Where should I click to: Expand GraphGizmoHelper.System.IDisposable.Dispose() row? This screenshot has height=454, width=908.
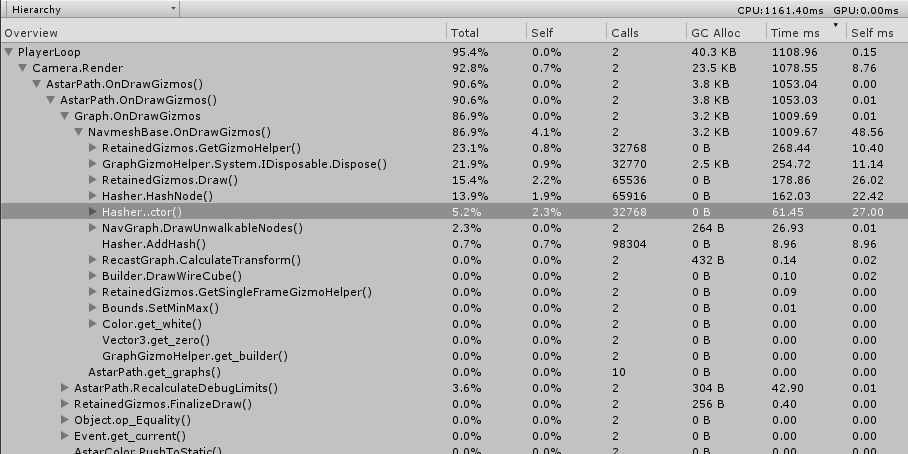point(93,164)
